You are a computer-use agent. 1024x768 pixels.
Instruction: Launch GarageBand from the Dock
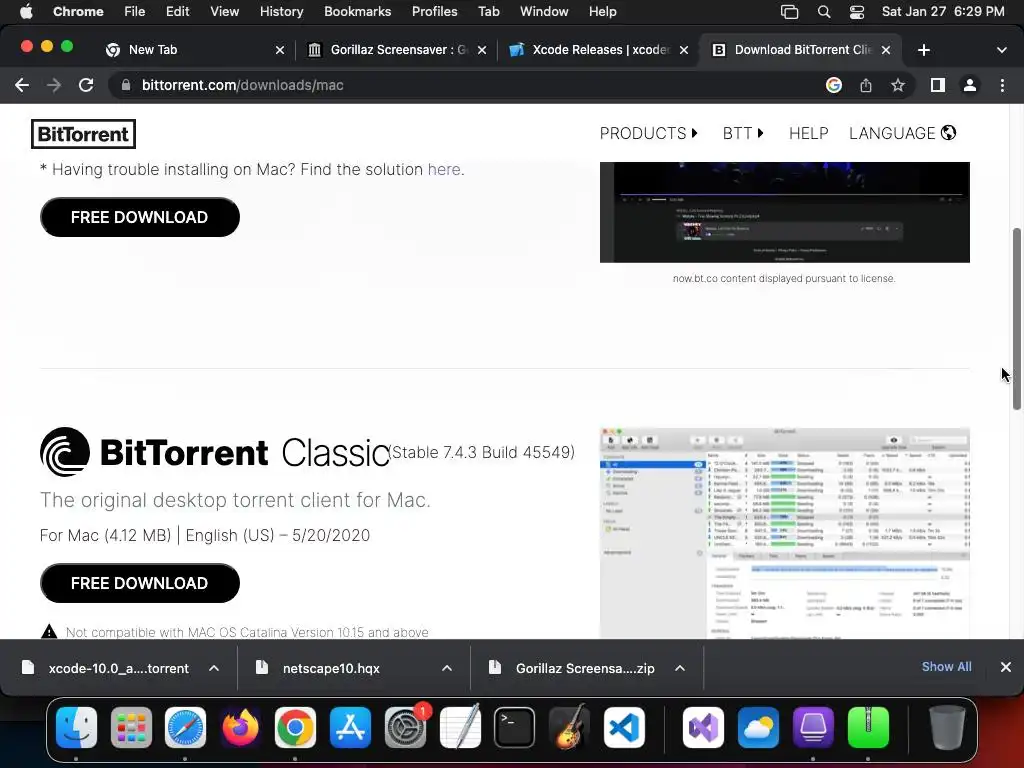(x=569, y=727)
